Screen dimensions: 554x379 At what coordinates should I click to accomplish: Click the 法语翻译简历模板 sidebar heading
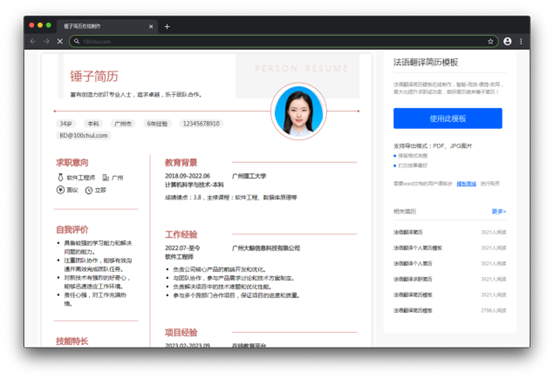pyautogui.click(x=426, y=62)
